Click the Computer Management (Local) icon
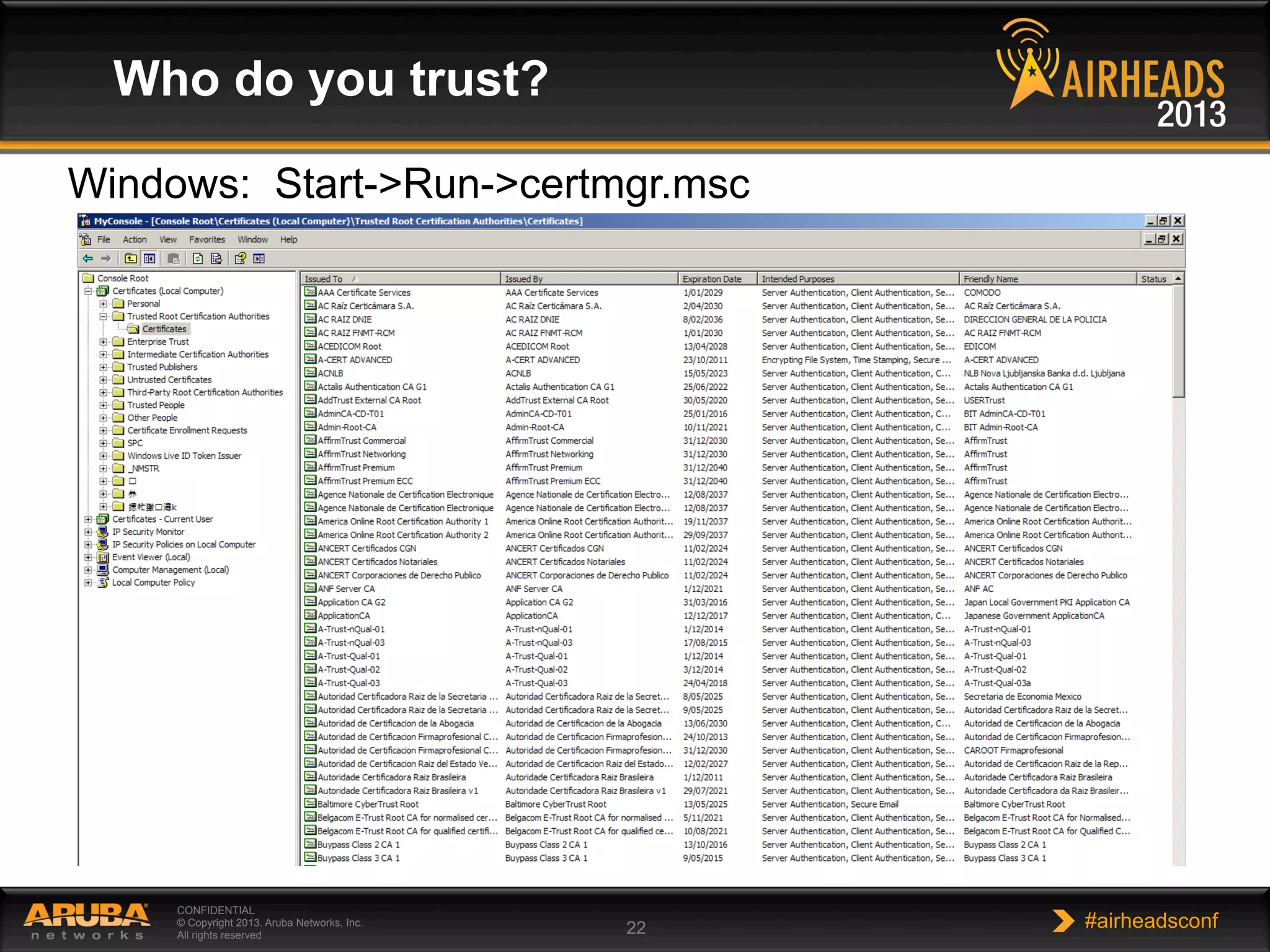1270x952 pixels. (x=103, y=570)
